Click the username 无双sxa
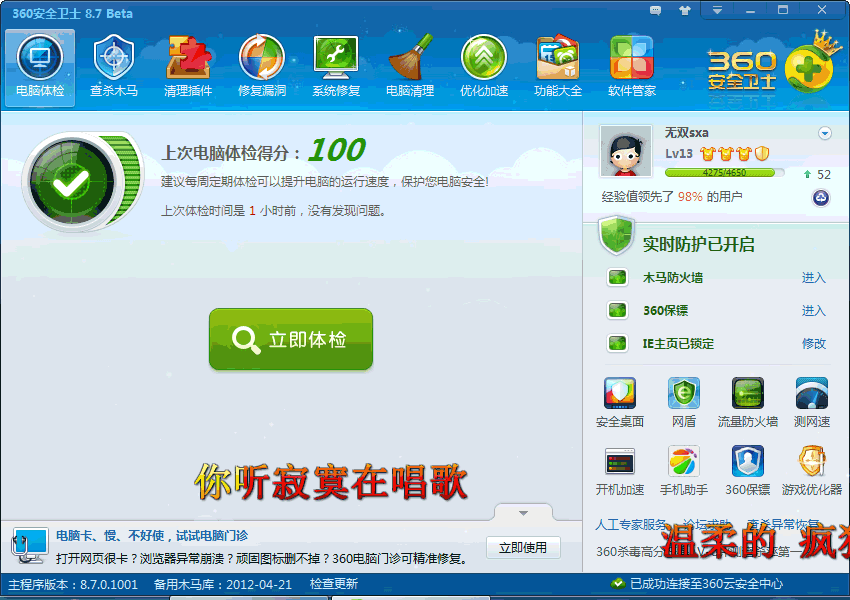The height and width of the screenshot is (600, 850). tap(687, 133)
